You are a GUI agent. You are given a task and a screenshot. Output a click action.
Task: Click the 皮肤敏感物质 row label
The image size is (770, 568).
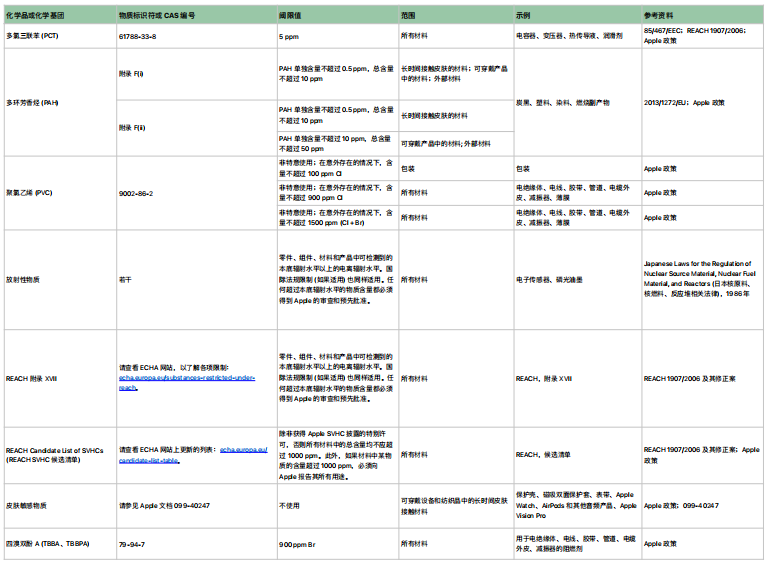(28, 507)
